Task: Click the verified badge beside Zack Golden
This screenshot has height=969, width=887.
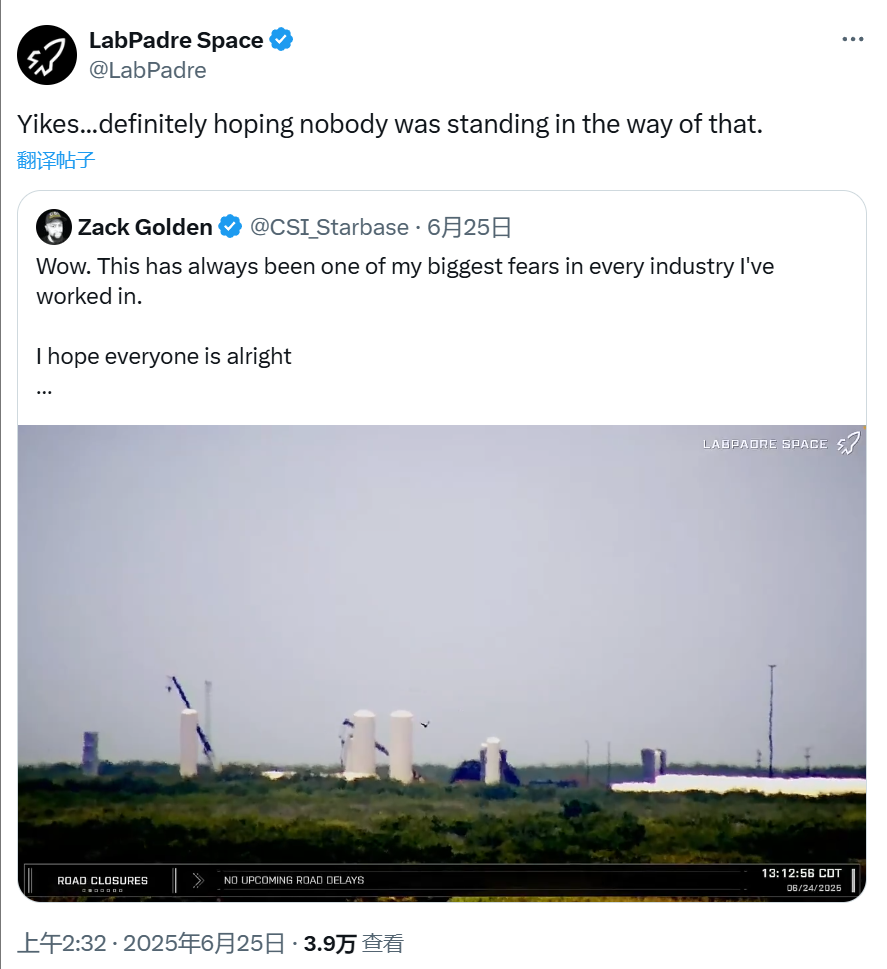Action: [x=230, y=227]
